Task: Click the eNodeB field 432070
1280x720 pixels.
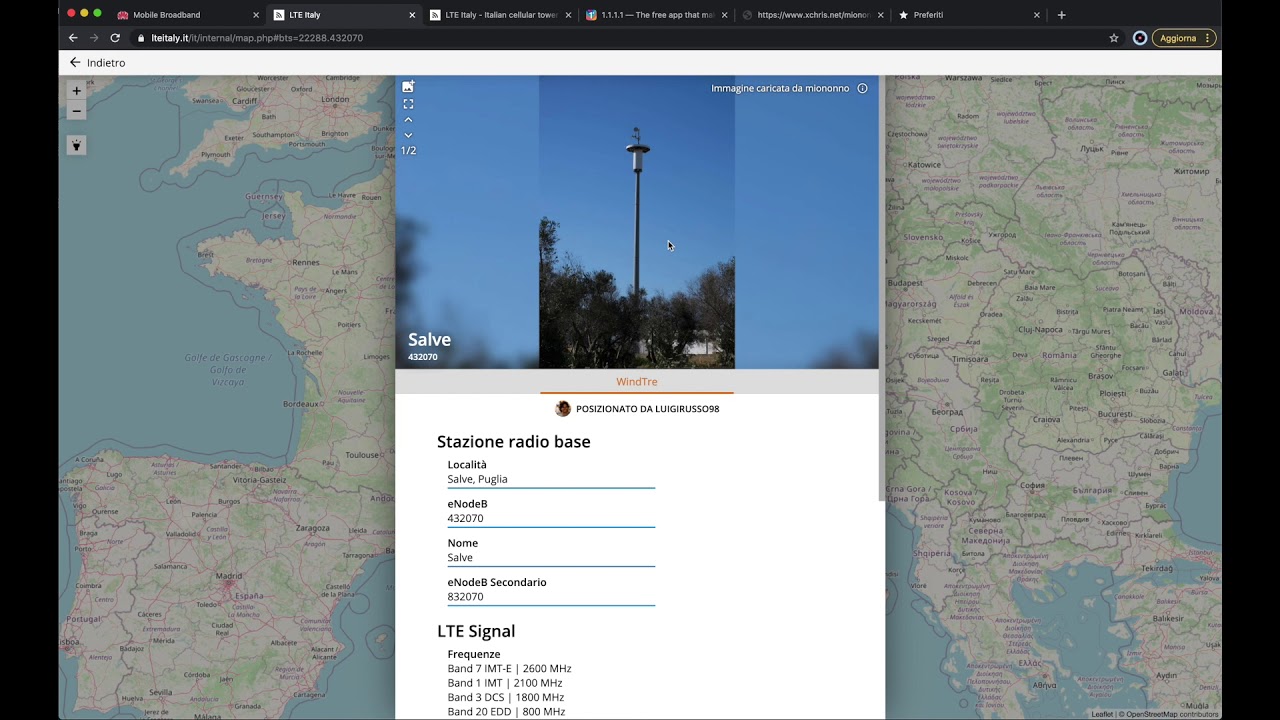Action: (551, 518)
